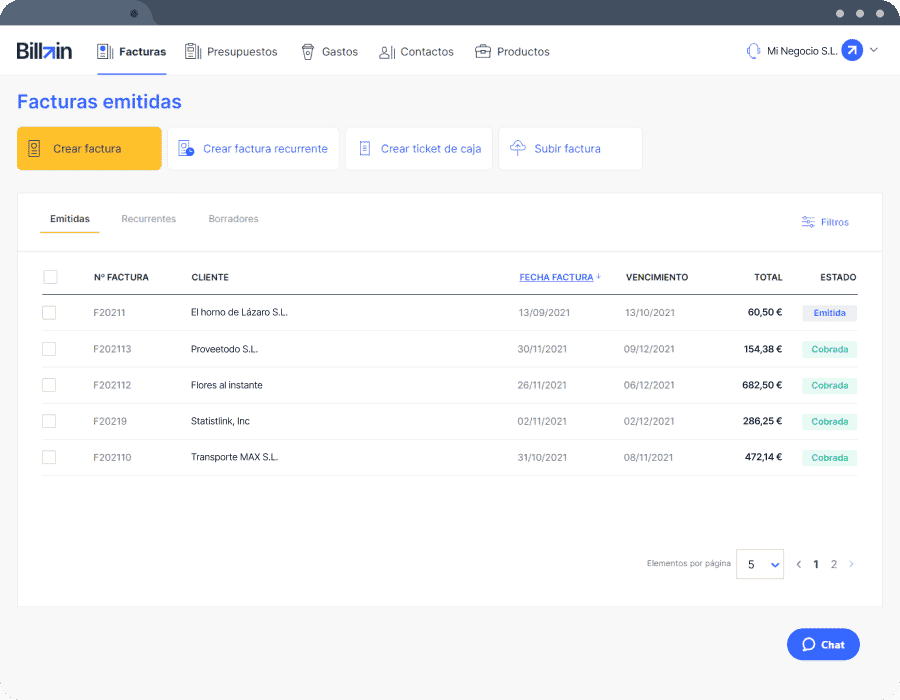
Task: Open the Presupuestos menu
Action: [231, 52]
